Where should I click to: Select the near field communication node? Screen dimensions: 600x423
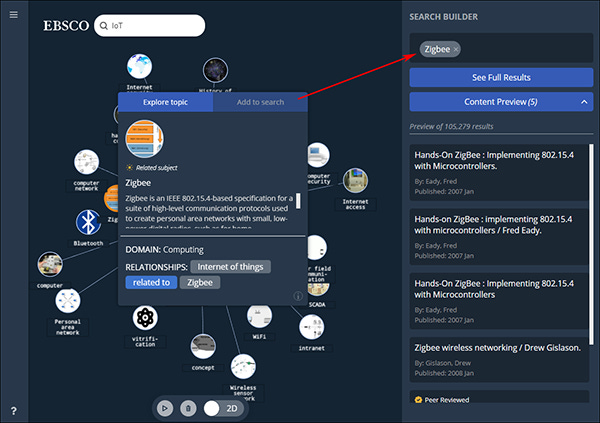tap(317, 248)
